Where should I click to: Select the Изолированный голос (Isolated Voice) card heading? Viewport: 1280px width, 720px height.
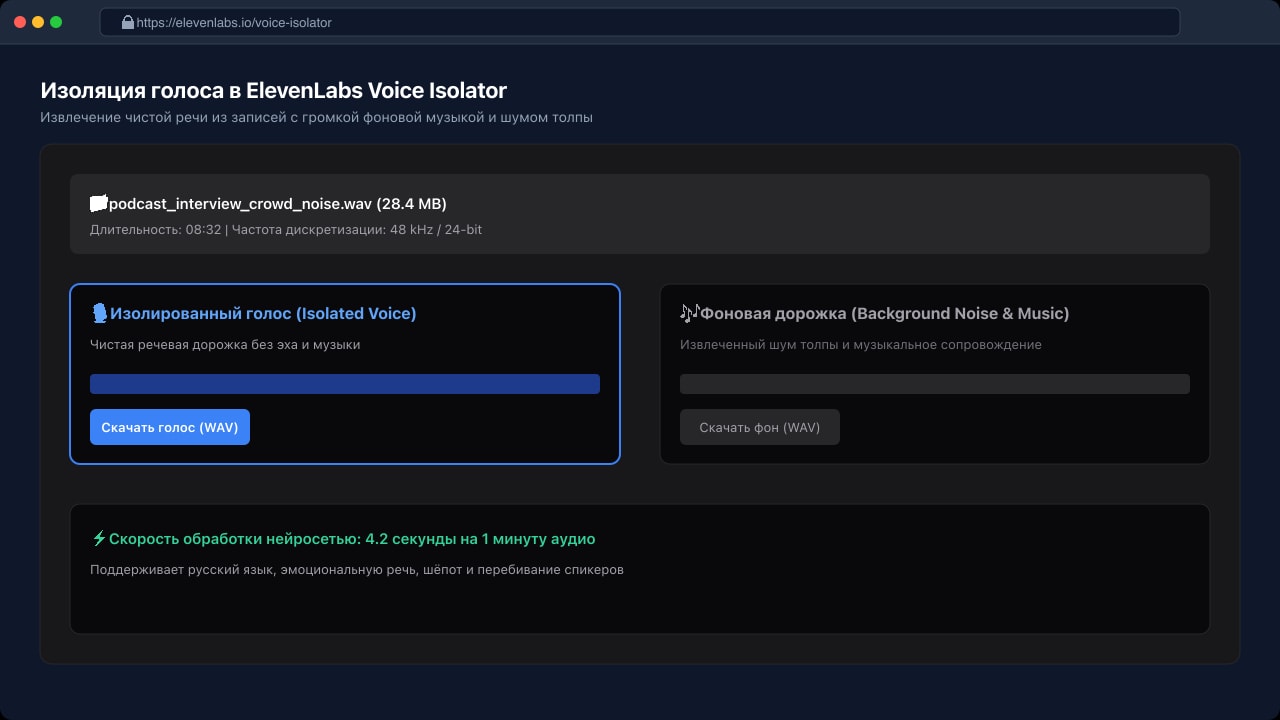pos(263,314)
